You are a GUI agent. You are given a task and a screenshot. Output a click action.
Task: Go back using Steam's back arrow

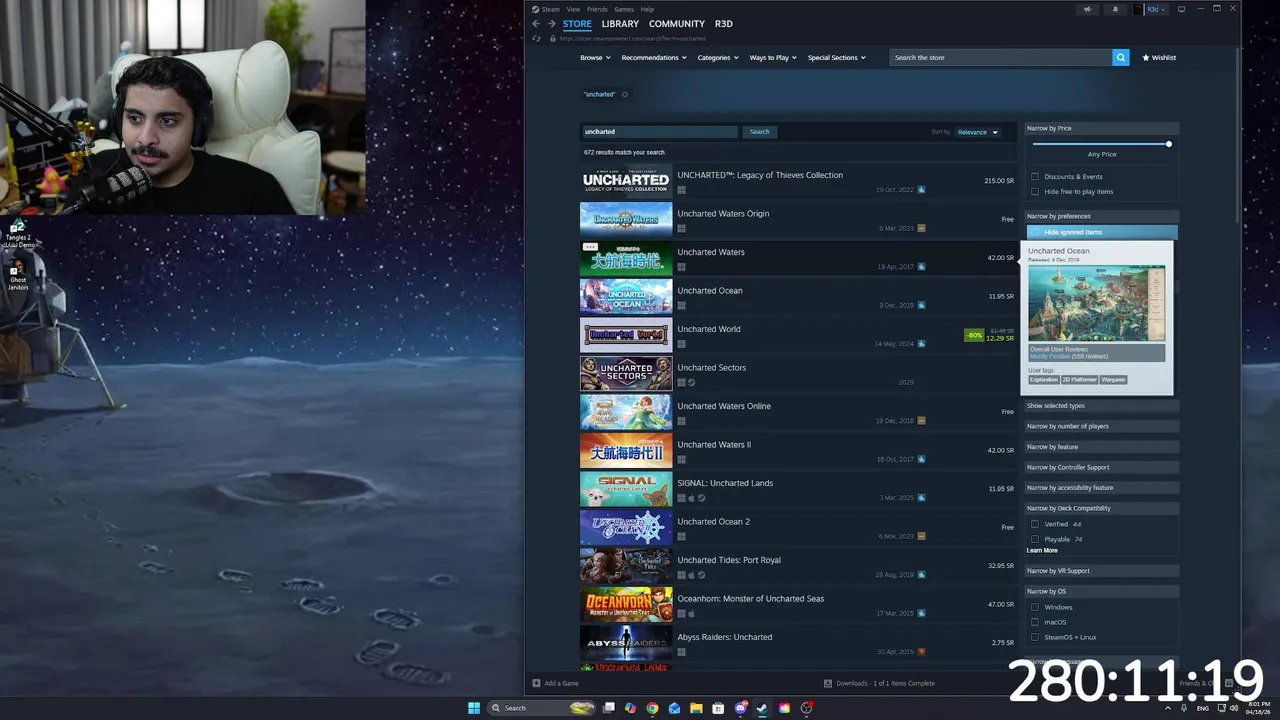click(536, 24)
